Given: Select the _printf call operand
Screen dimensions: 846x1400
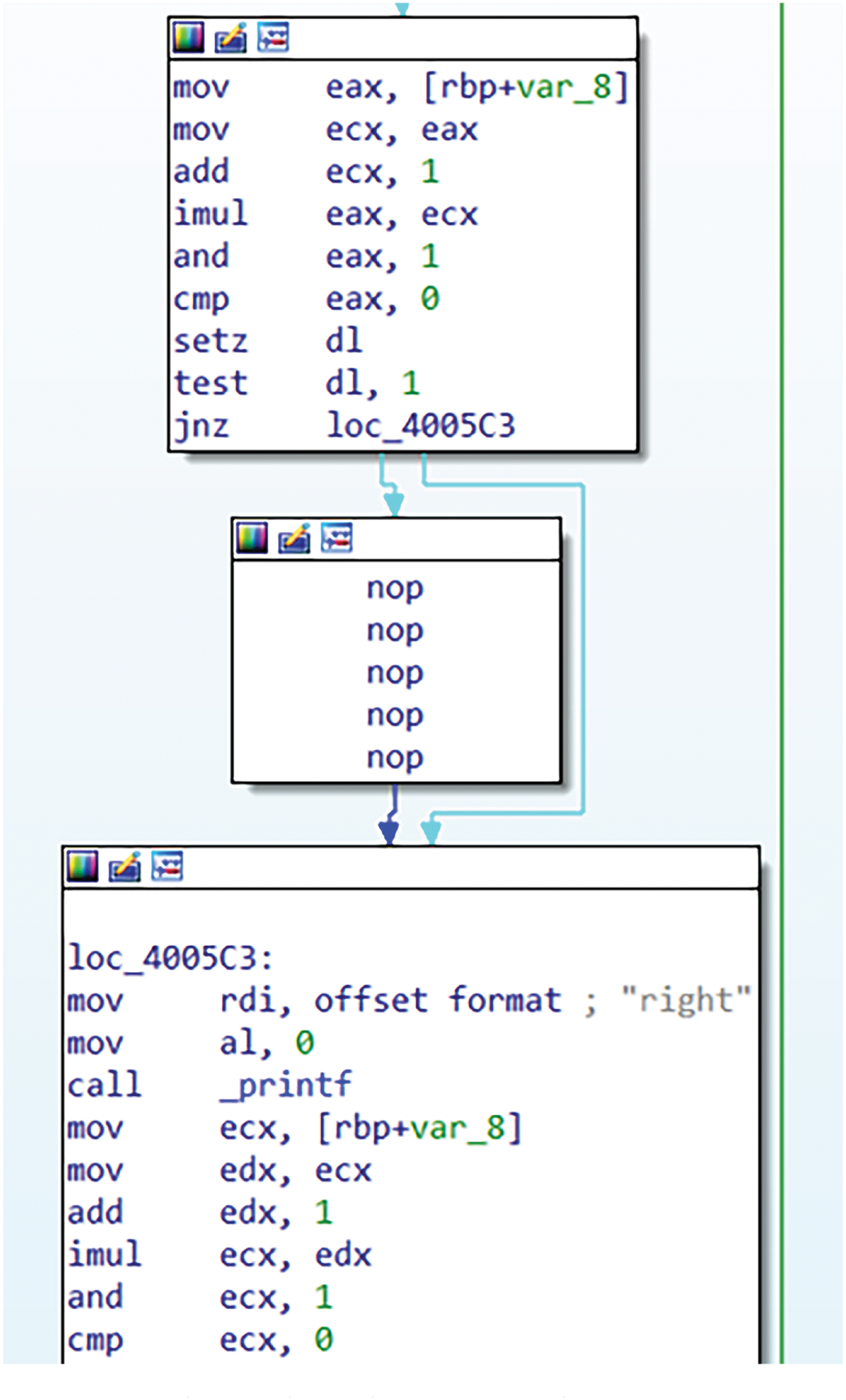Looking at the screenshot, I should point(286,1085).
